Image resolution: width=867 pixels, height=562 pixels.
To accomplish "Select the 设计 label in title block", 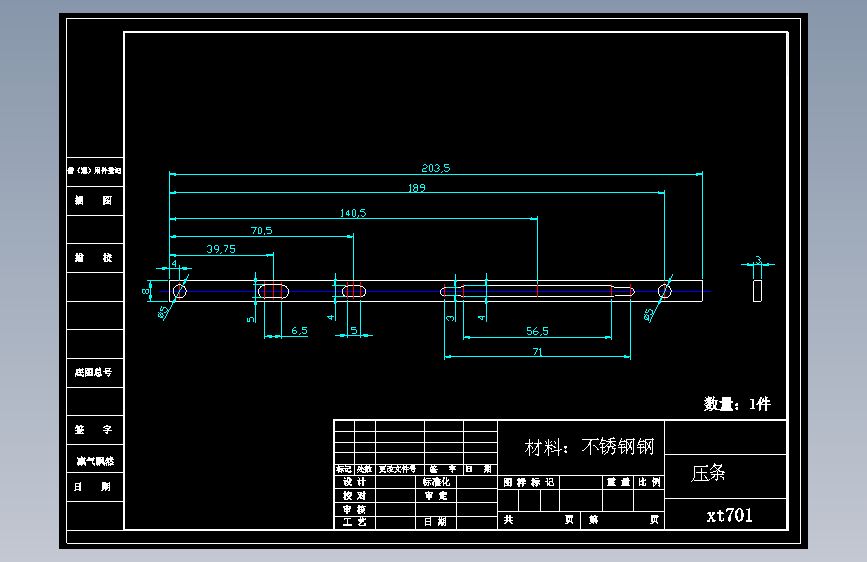I will (354, 482).
